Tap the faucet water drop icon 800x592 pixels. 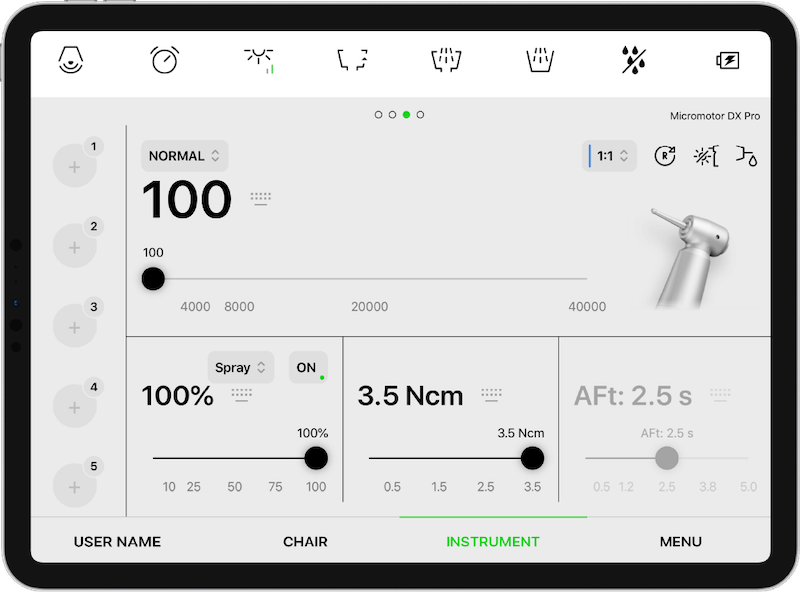[x=746, y=156]
